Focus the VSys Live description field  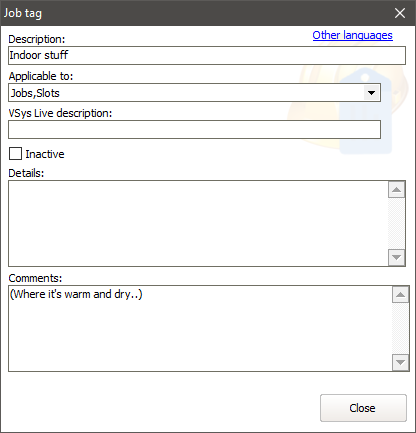[194, 130]
